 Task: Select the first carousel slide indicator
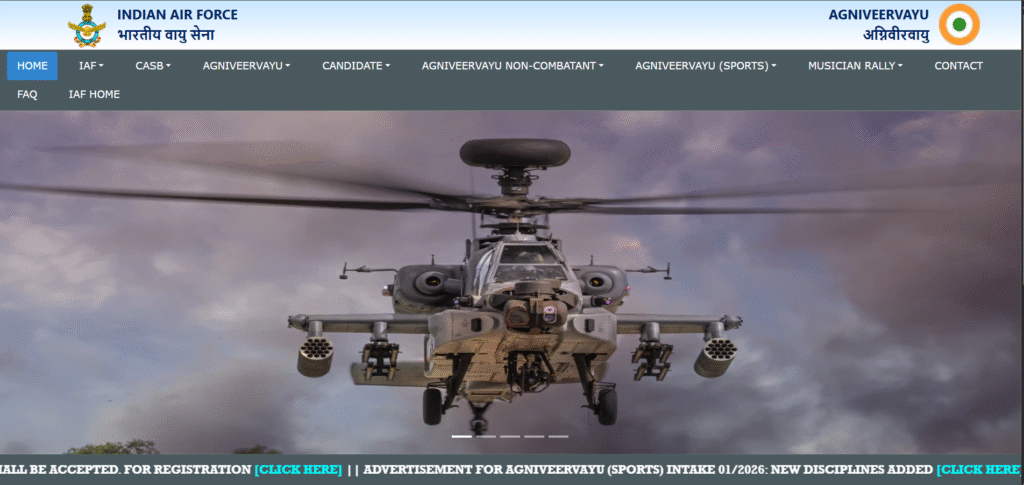pos(462,437)
